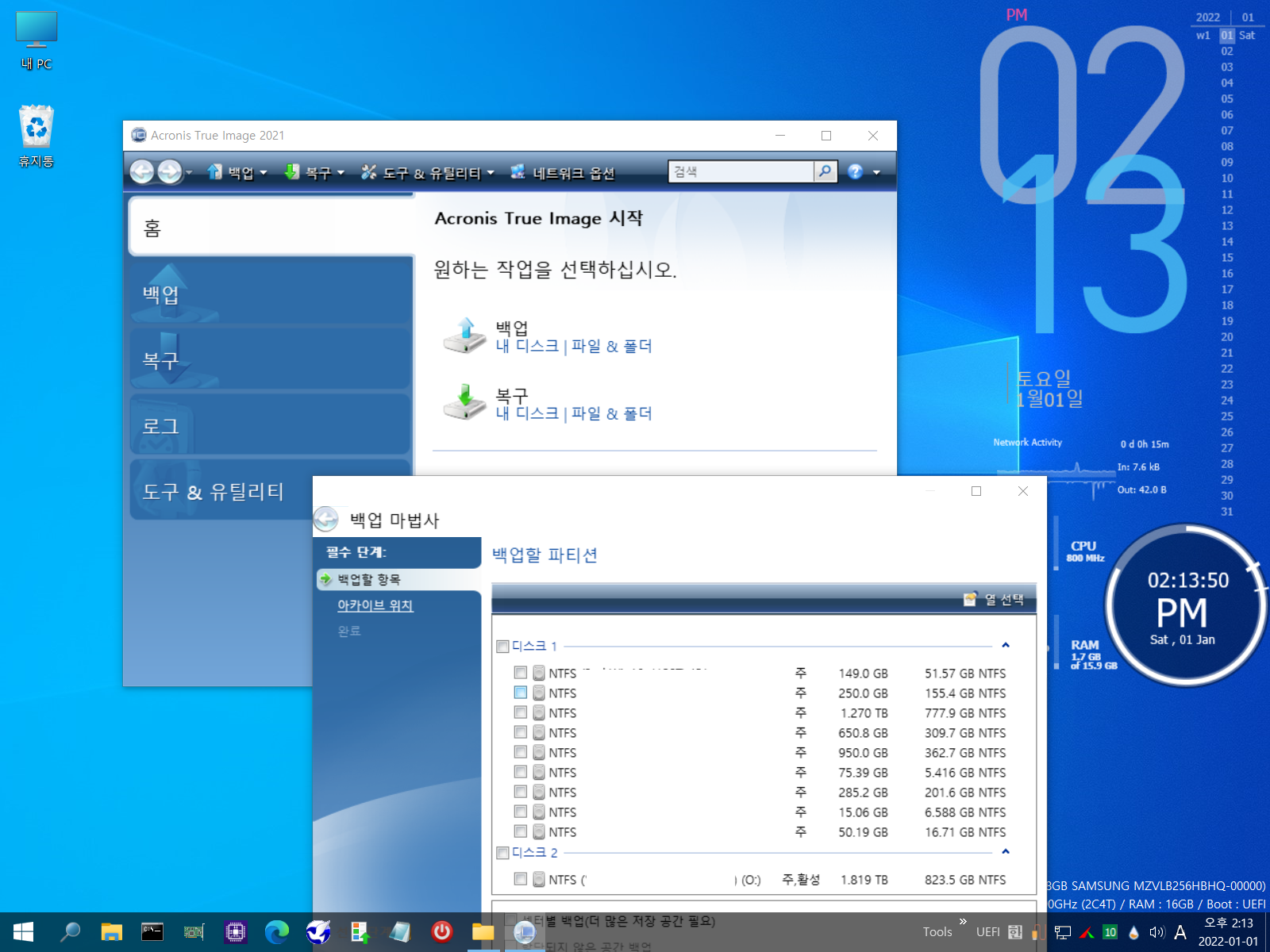Viewport: 1270px width, 952px height.
Task: Expand the Tools toolbar chevron on taskbar
Action: pos(963,922)
